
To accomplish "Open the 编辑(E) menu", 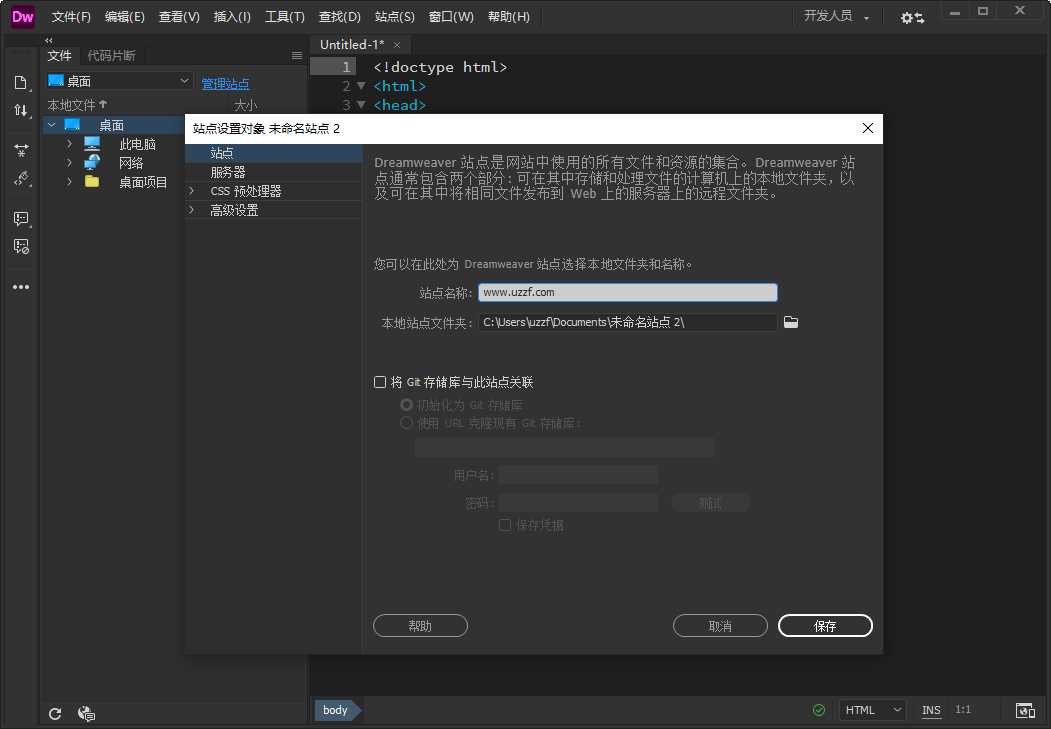I will [x=125, y=17].
